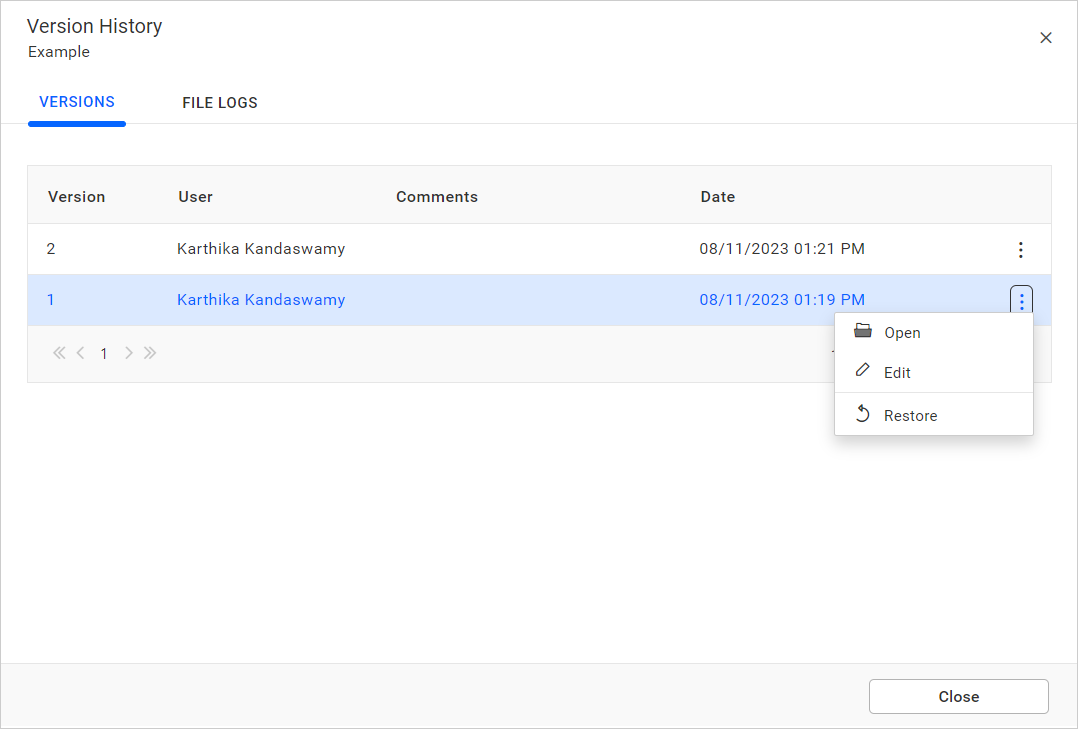
Task: Go to the previous page in pager
Action: coord(80,353)
